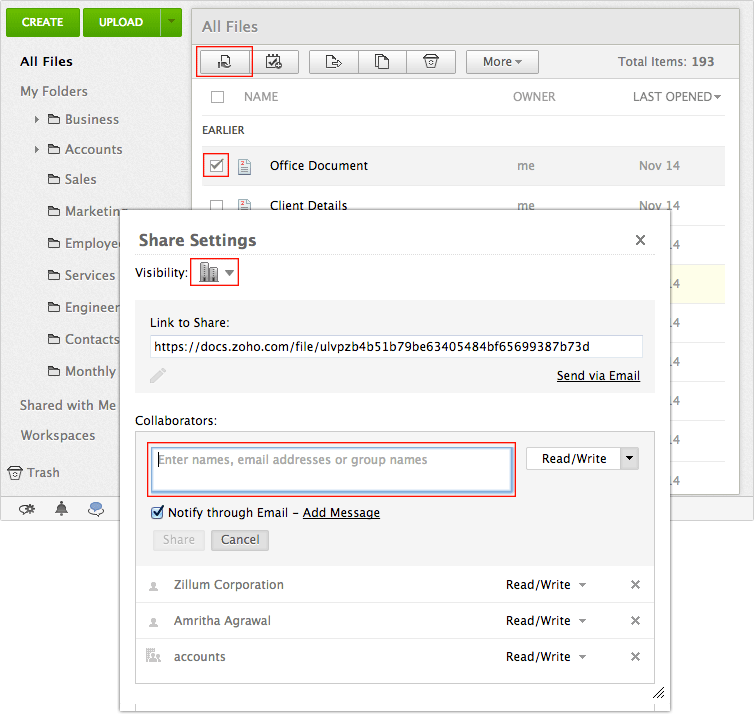
Task: Click the Copy files toolbar icon
Action: (x=382, y=62)
